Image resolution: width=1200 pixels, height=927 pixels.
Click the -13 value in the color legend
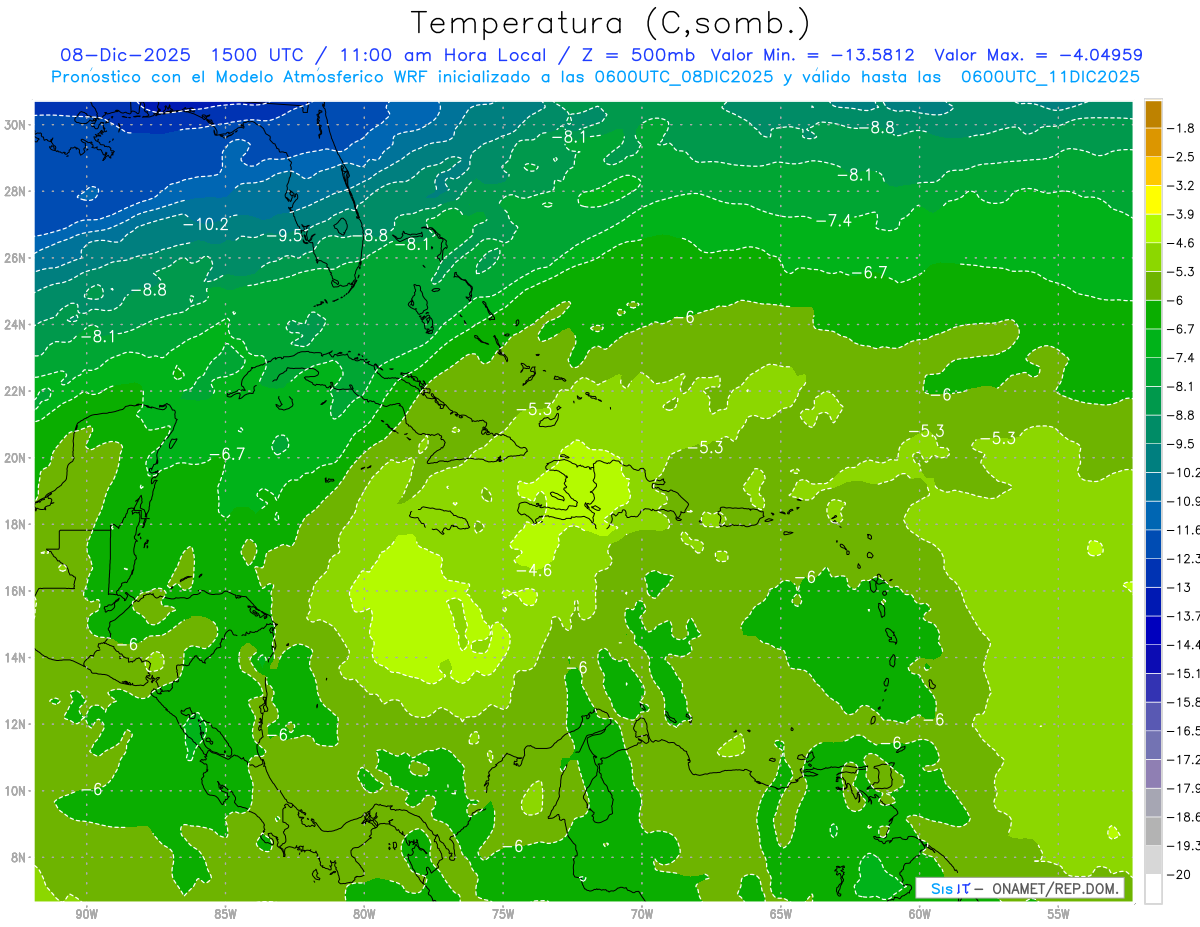point(1180,587)
